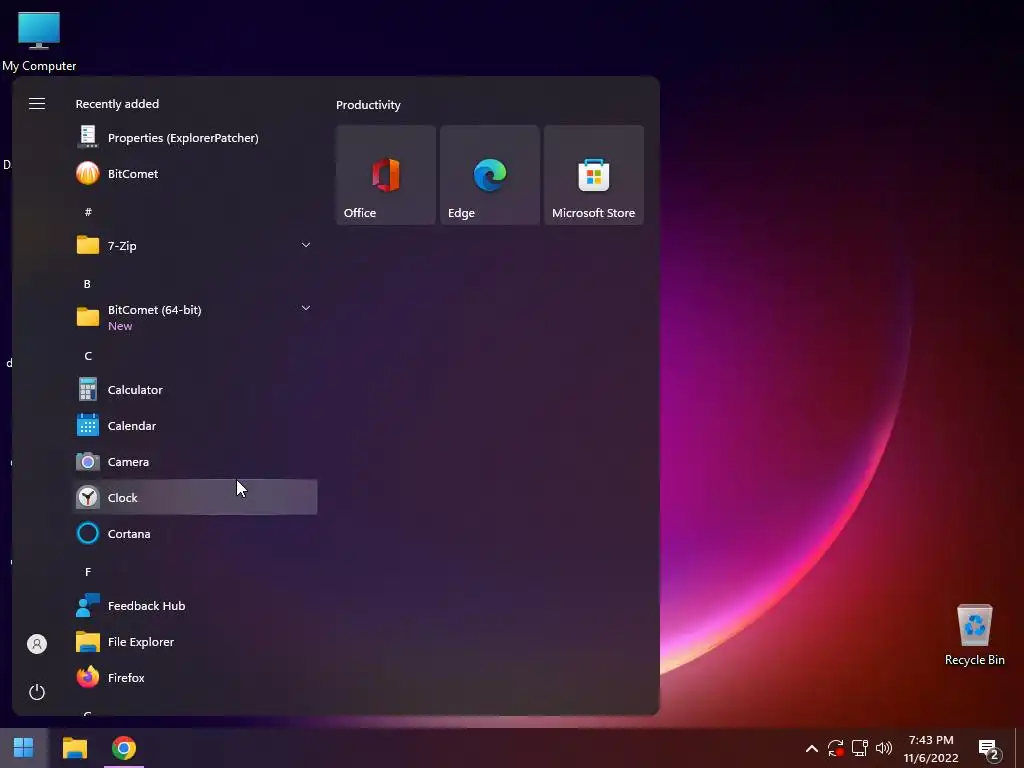Select the Recycle Bin desktop icon
This screenshot has width=1024, height=768.
pos(974,635)
